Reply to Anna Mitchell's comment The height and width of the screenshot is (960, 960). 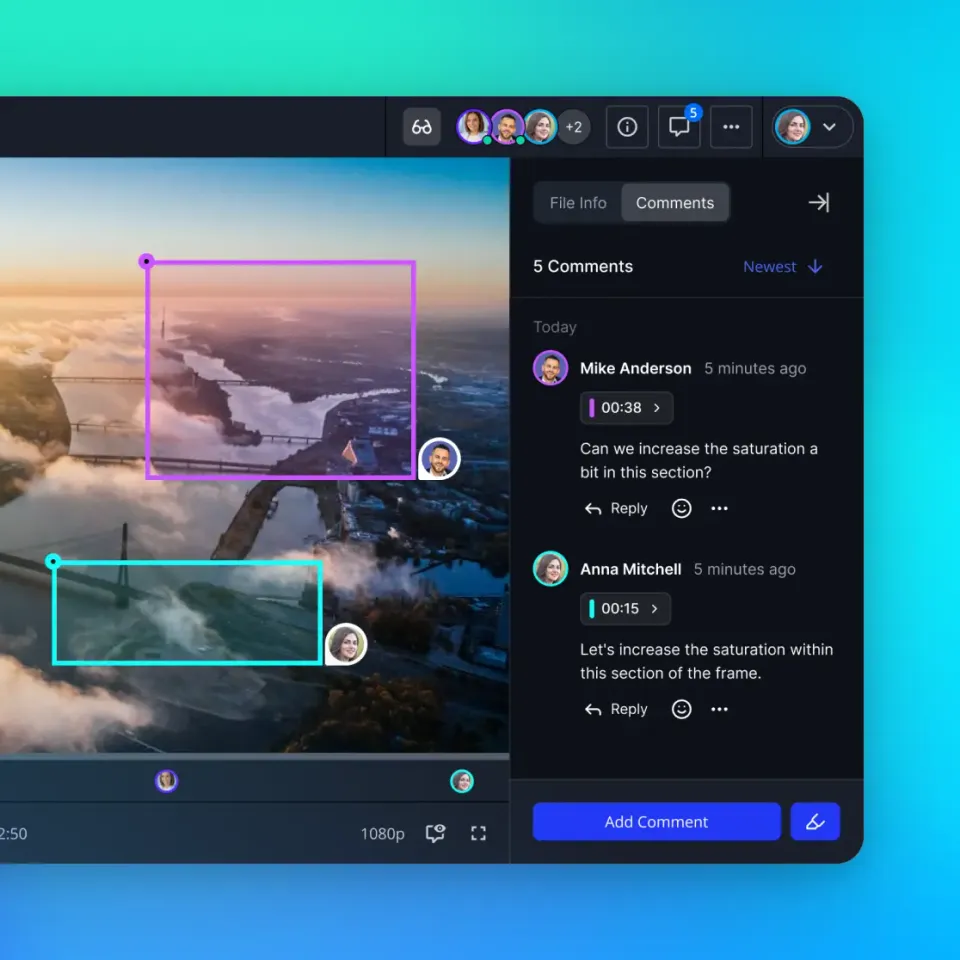pos(616,709)
